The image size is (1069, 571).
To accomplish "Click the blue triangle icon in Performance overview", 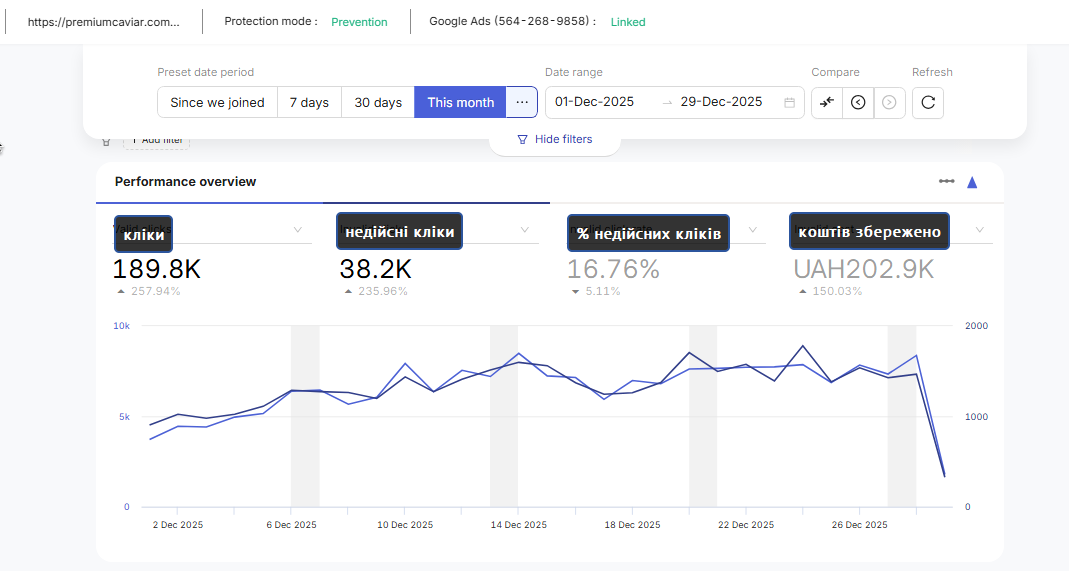I will [x=971, y=182].
